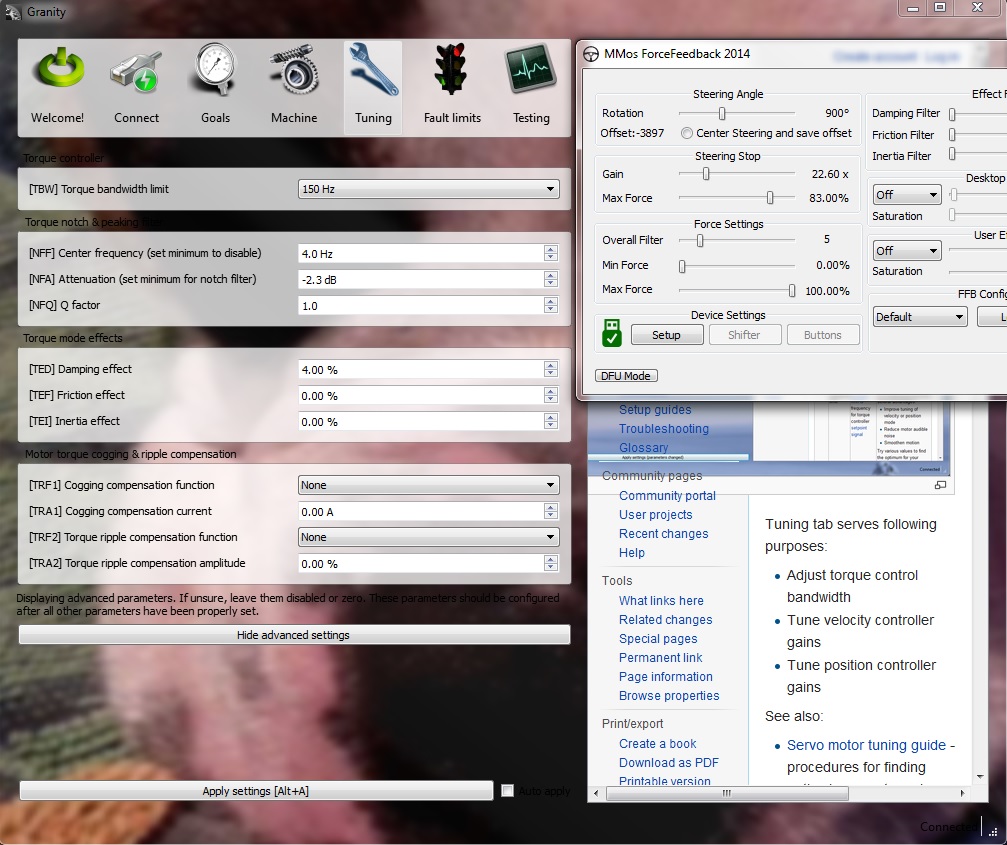Open the Goals gauge icon tab
This screenshot has width=1007, height=845.
point(215,87)
